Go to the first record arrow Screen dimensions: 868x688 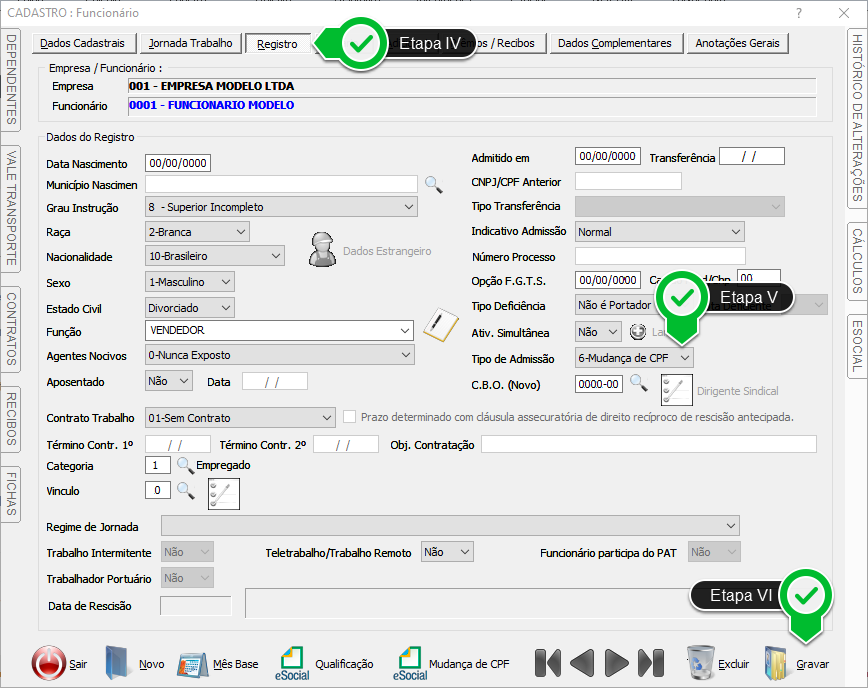547,663
